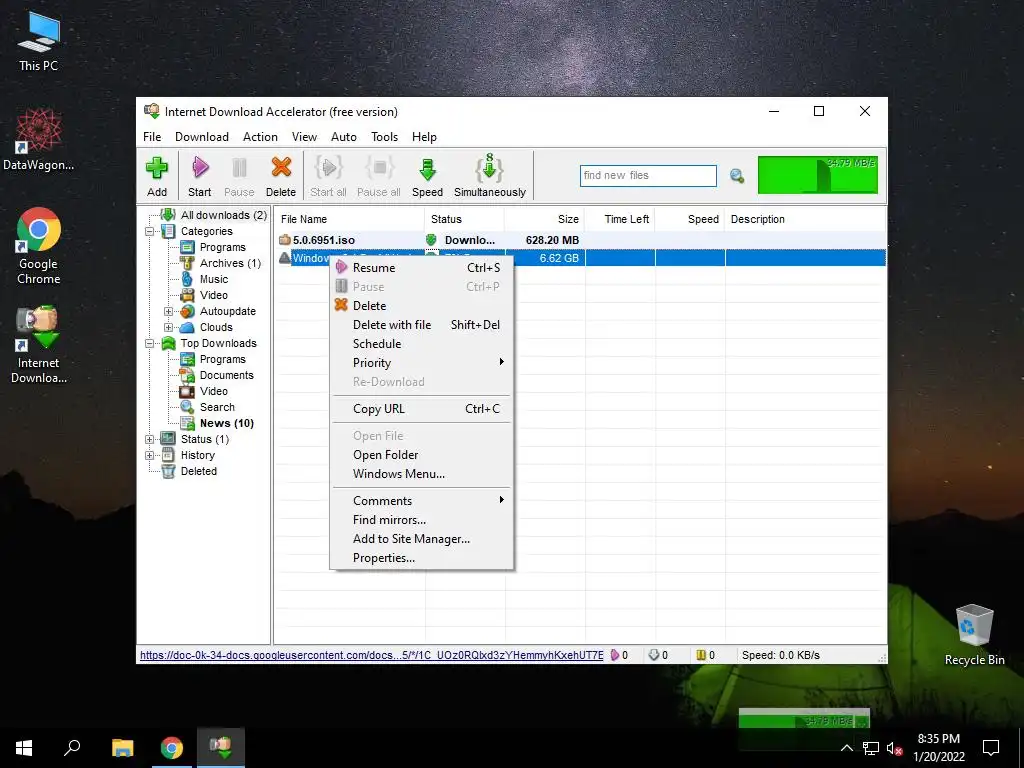
Task: Click the Windows Start button
Action: pyautogui.click(x=24, y=748)
